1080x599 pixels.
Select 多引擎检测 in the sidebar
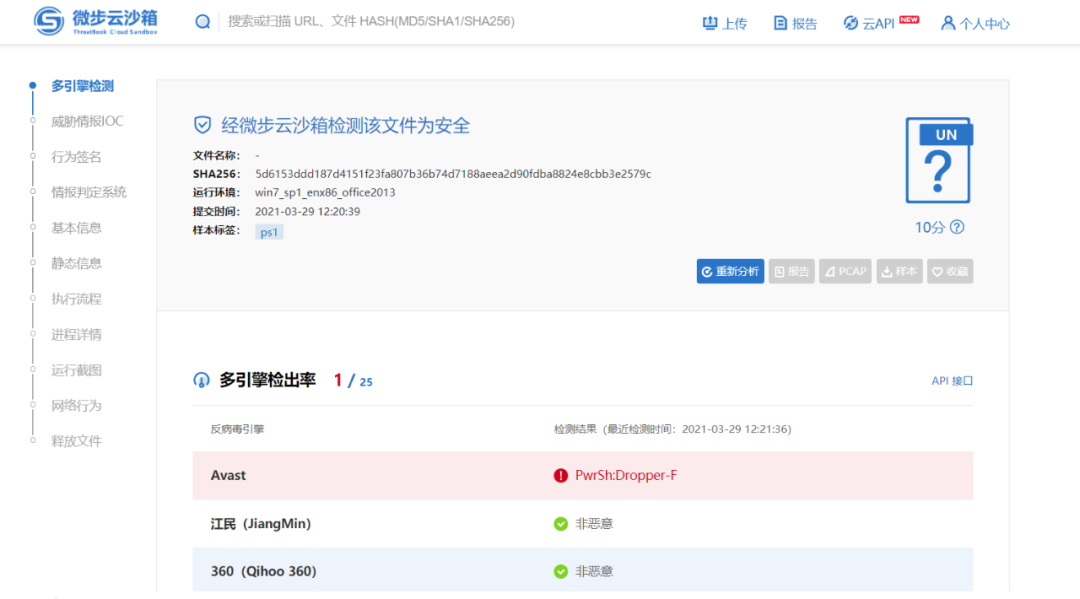[82, 86]
